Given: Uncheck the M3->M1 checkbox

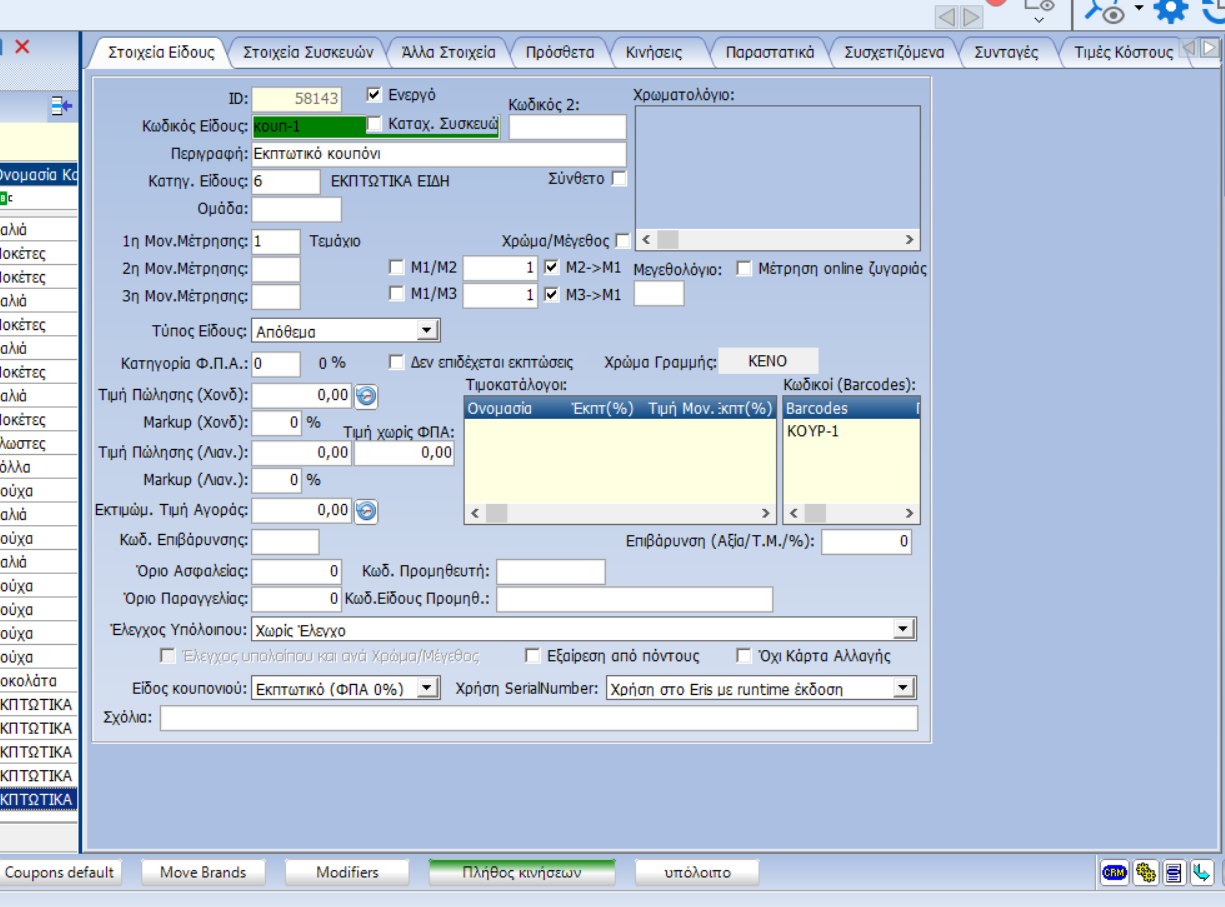Looking at the screenshot, I should click(552, 294).
